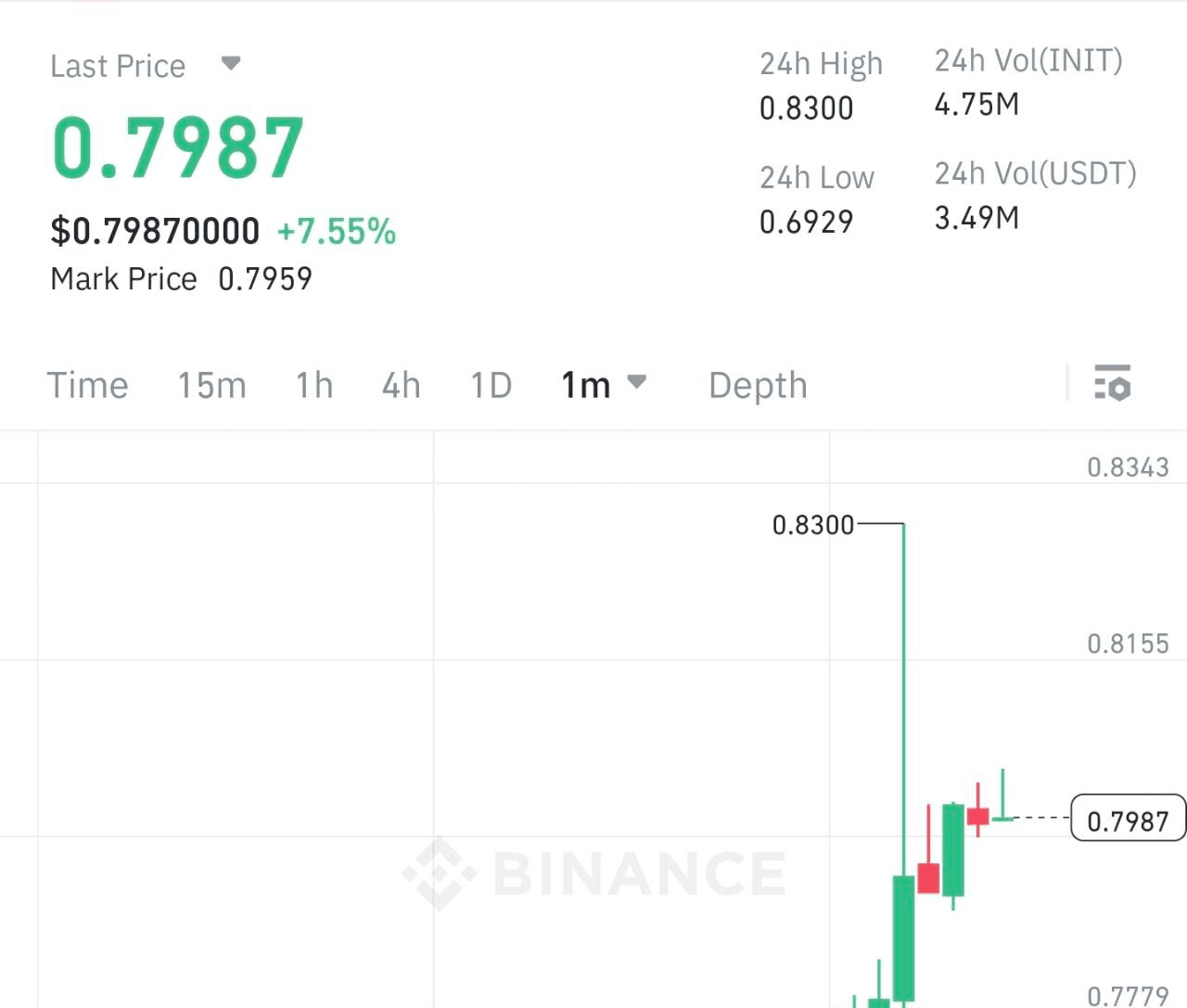Click the Last Price label
The height and width of the screenshot is (1008, 1187).
118,66
